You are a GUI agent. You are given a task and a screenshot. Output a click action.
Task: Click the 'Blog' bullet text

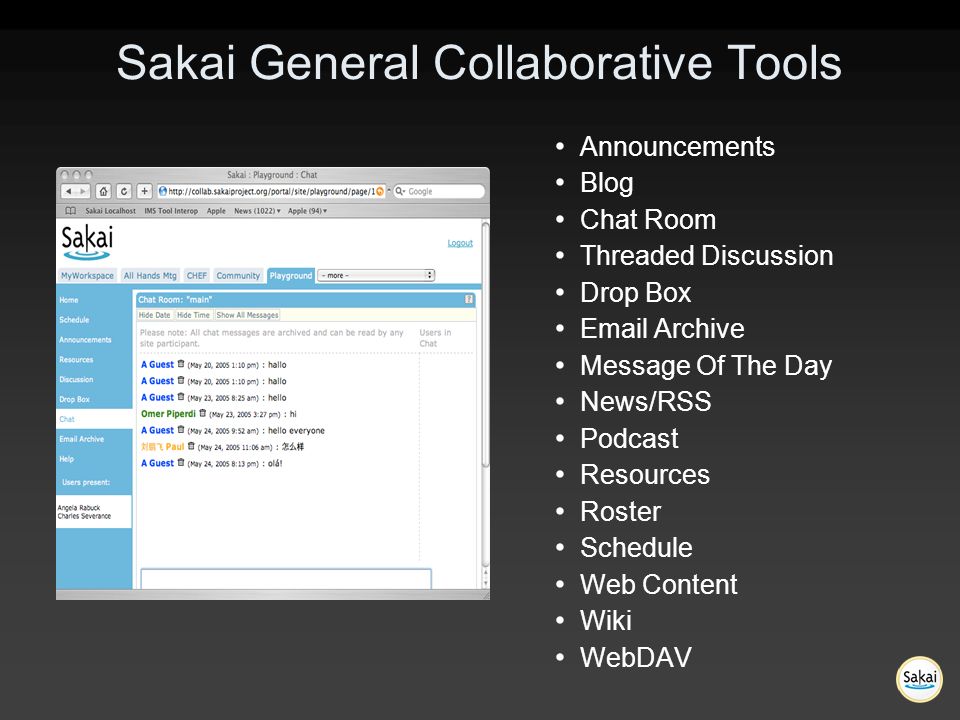pyautogui.click(x=606, y=183)
